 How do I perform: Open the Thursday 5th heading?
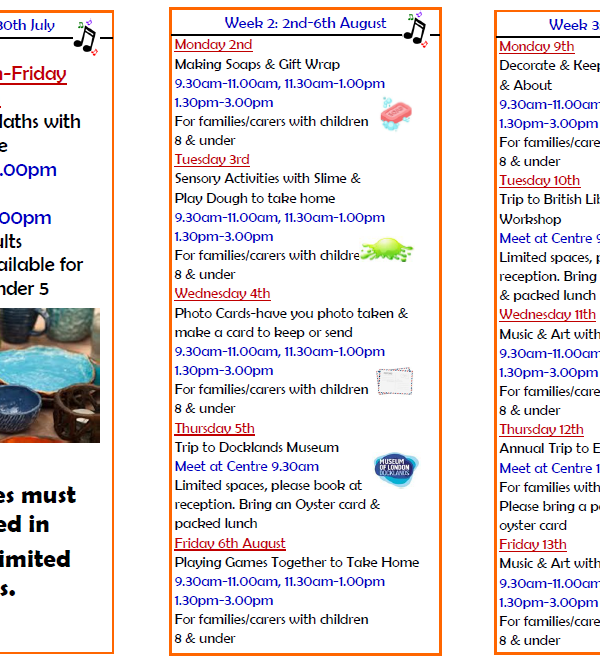coord(214,429)
